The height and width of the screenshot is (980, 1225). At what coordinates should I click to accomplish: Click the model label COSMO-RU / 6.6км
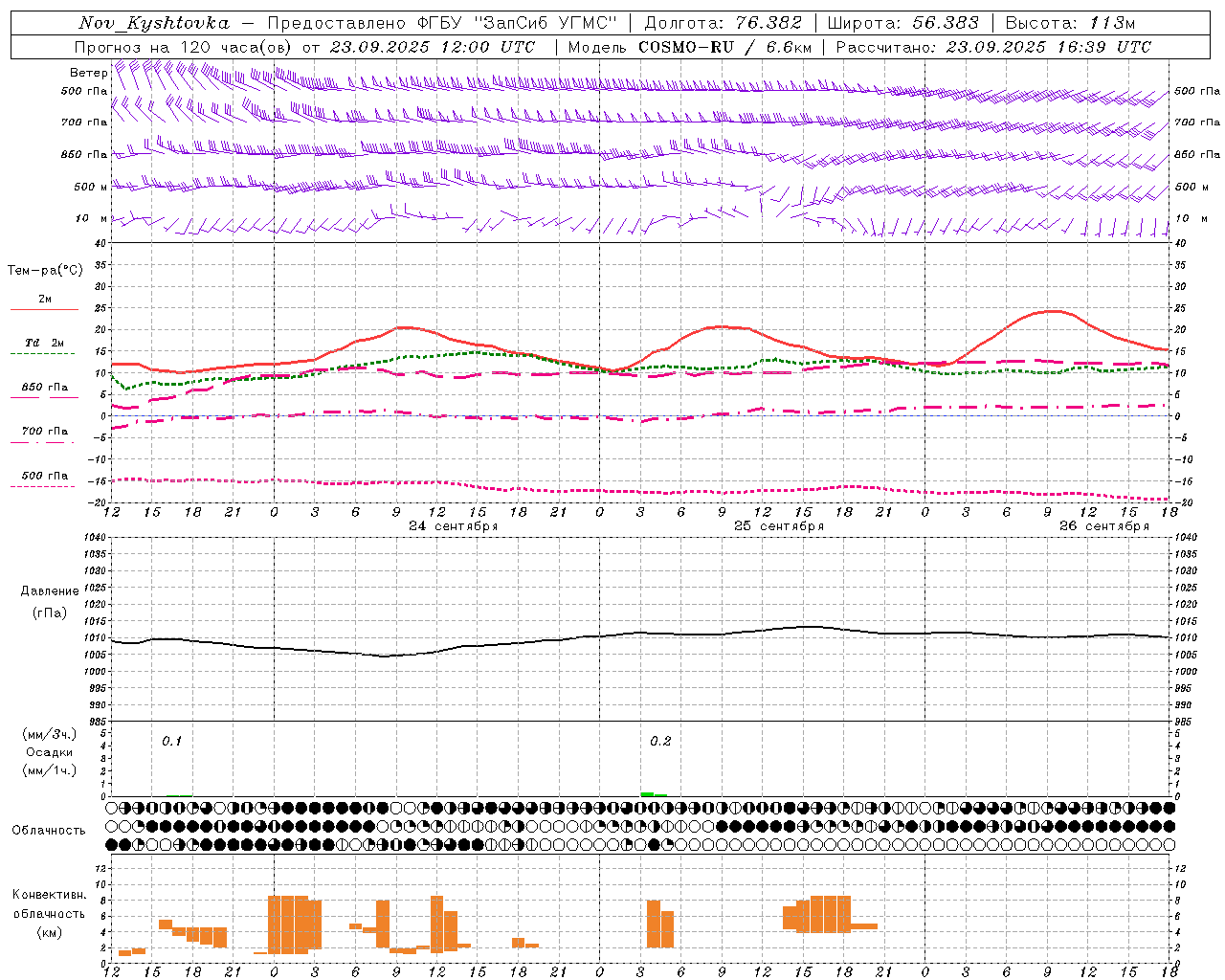pos(725,47)
